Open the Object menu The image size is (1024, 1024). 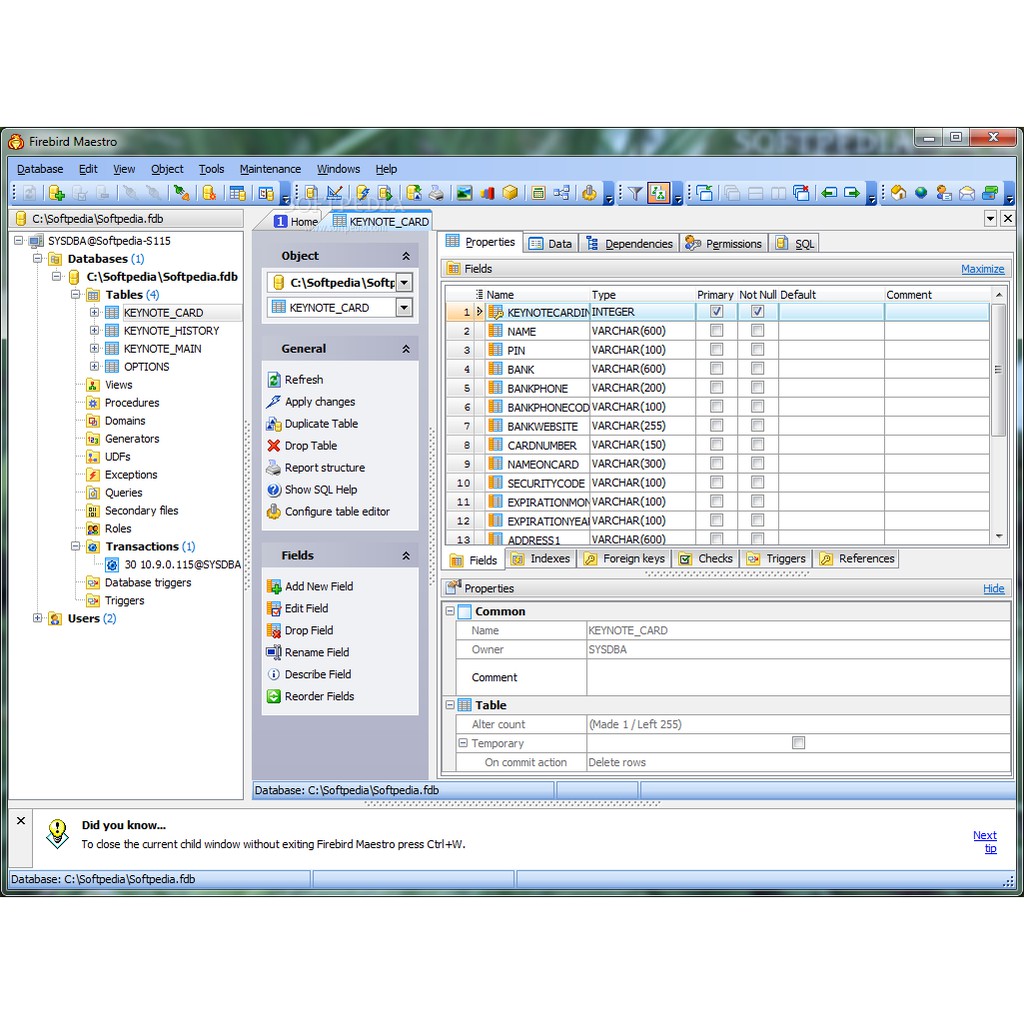tap(167, 169)
